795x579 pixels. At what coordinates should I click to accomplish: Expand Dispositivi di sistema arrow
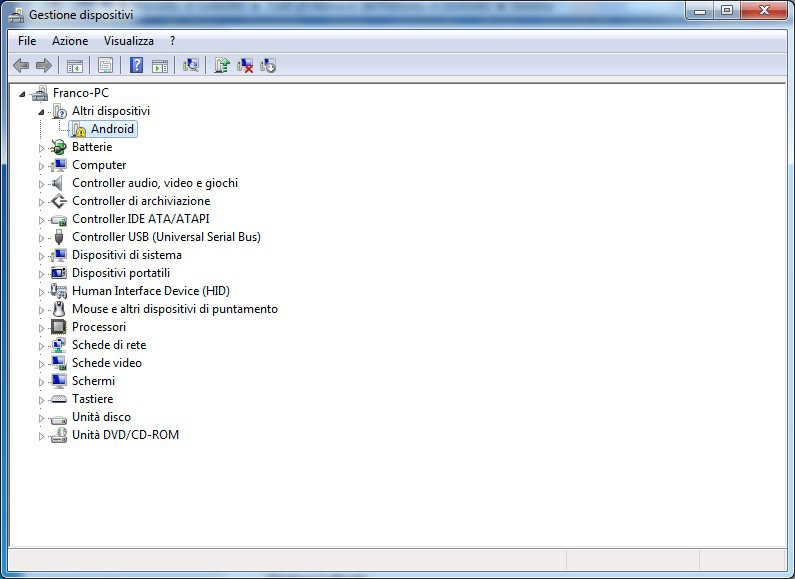tap(41, 256)
